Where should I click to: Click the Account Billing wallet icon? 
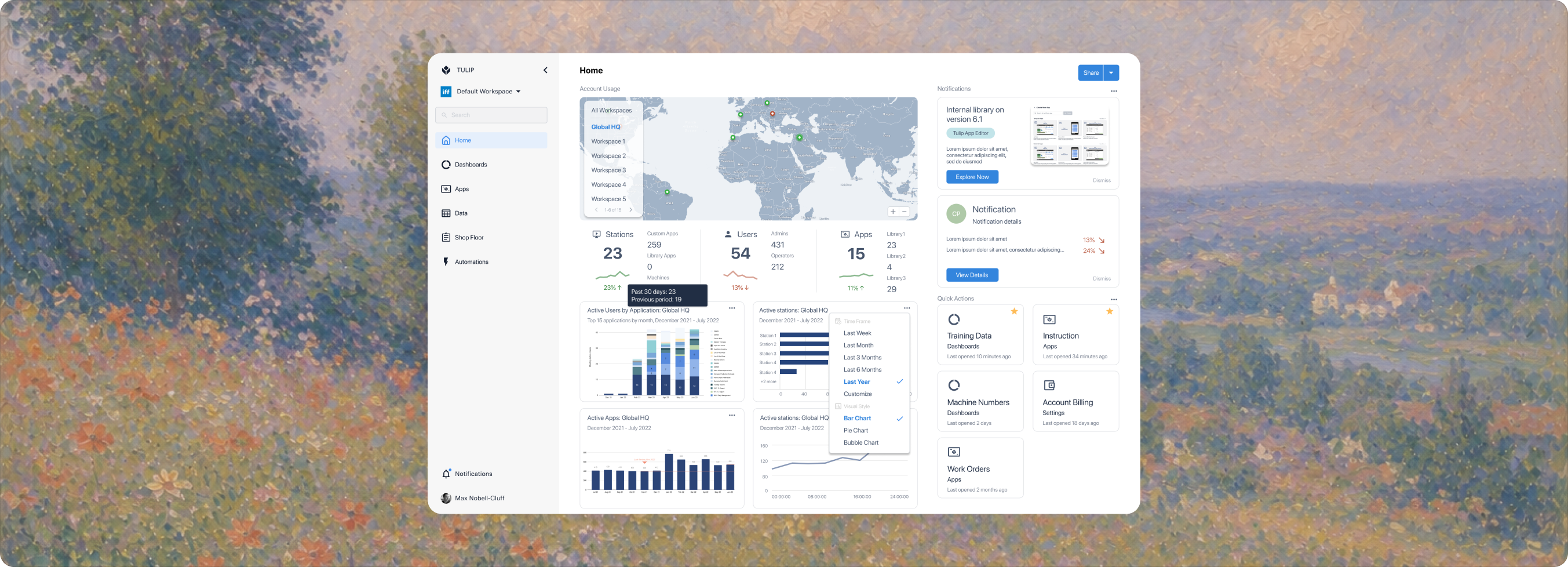click(1049, 385)
